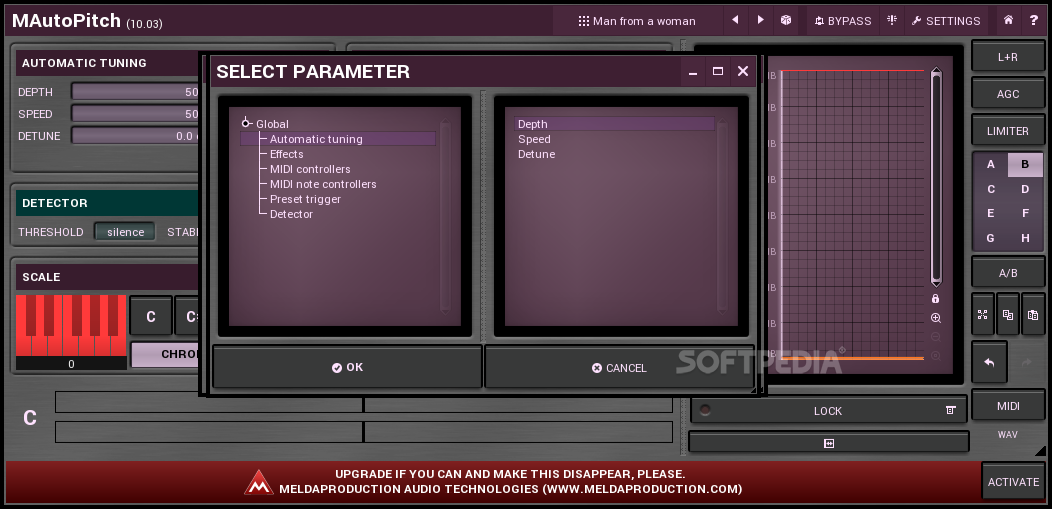Open help with the question mark icon
The height and width of the screenshot is (509, 1052).
(1033, 20)
